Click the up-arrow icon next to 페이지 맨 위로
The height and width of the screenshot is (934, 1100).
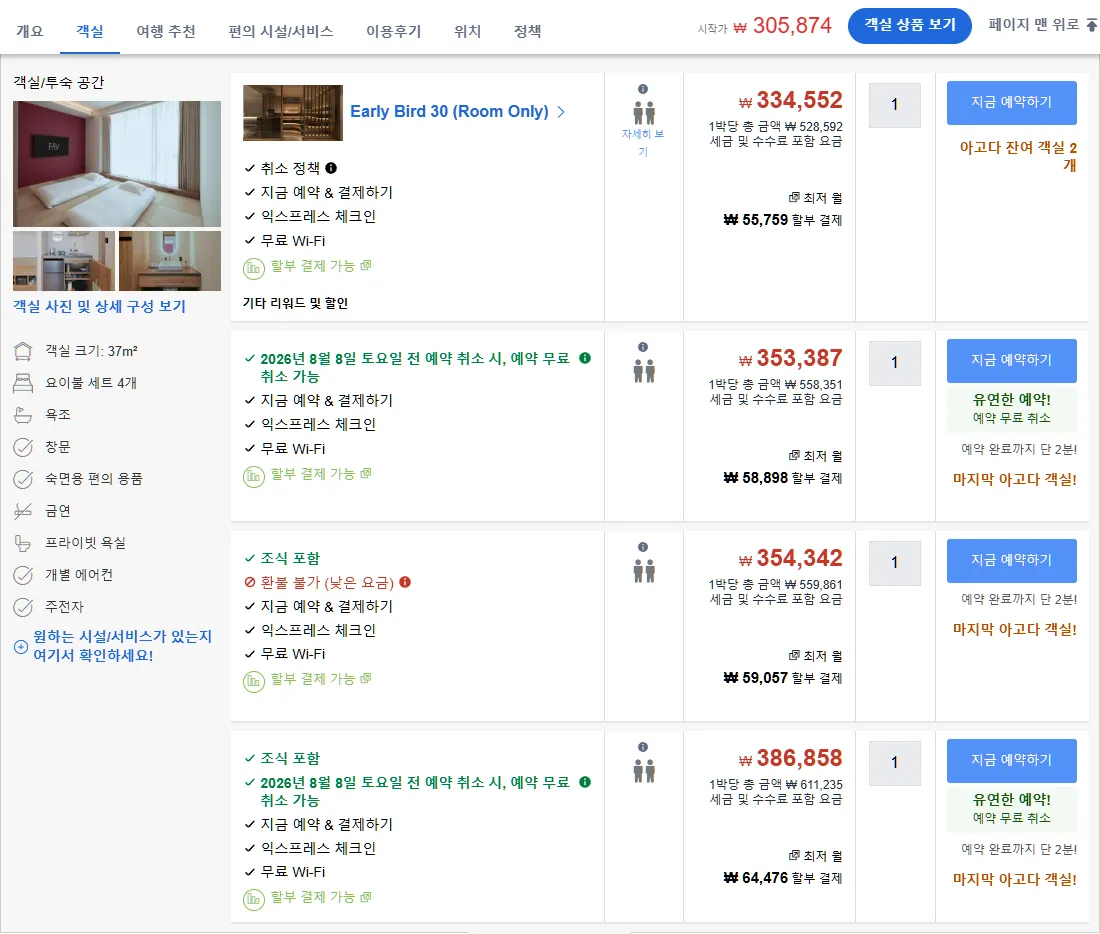pos(1092,25)
